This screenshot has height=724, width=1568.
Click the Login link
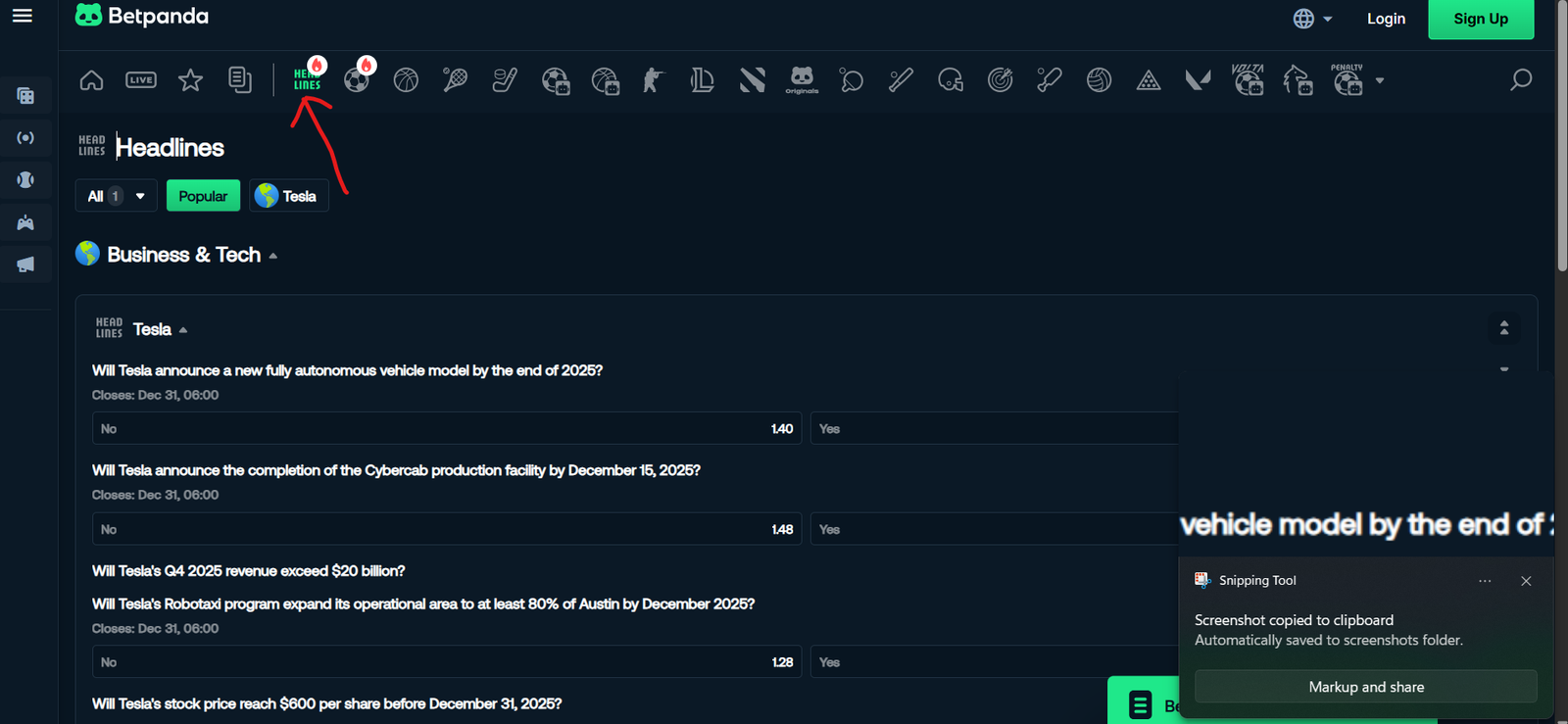1386,19
